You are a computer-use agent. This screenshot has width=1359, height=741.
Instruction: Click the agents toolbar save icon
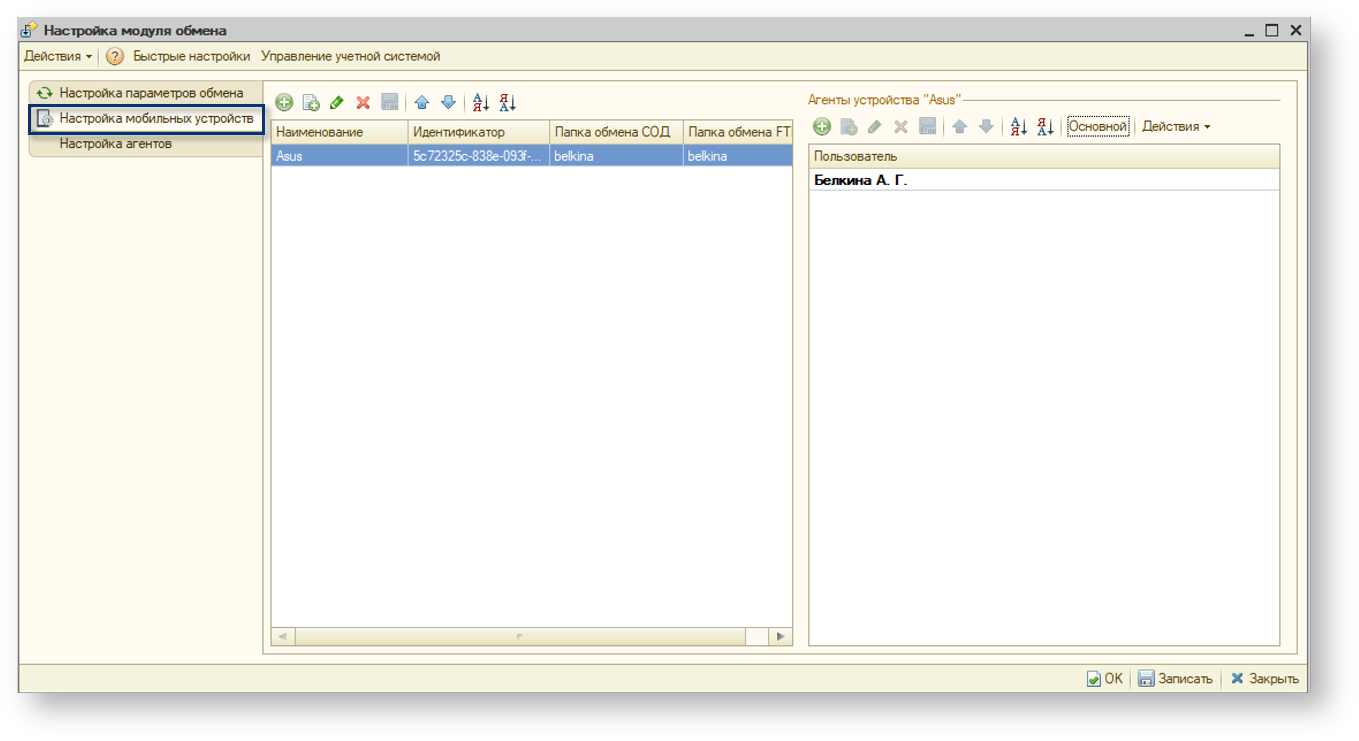928,127
